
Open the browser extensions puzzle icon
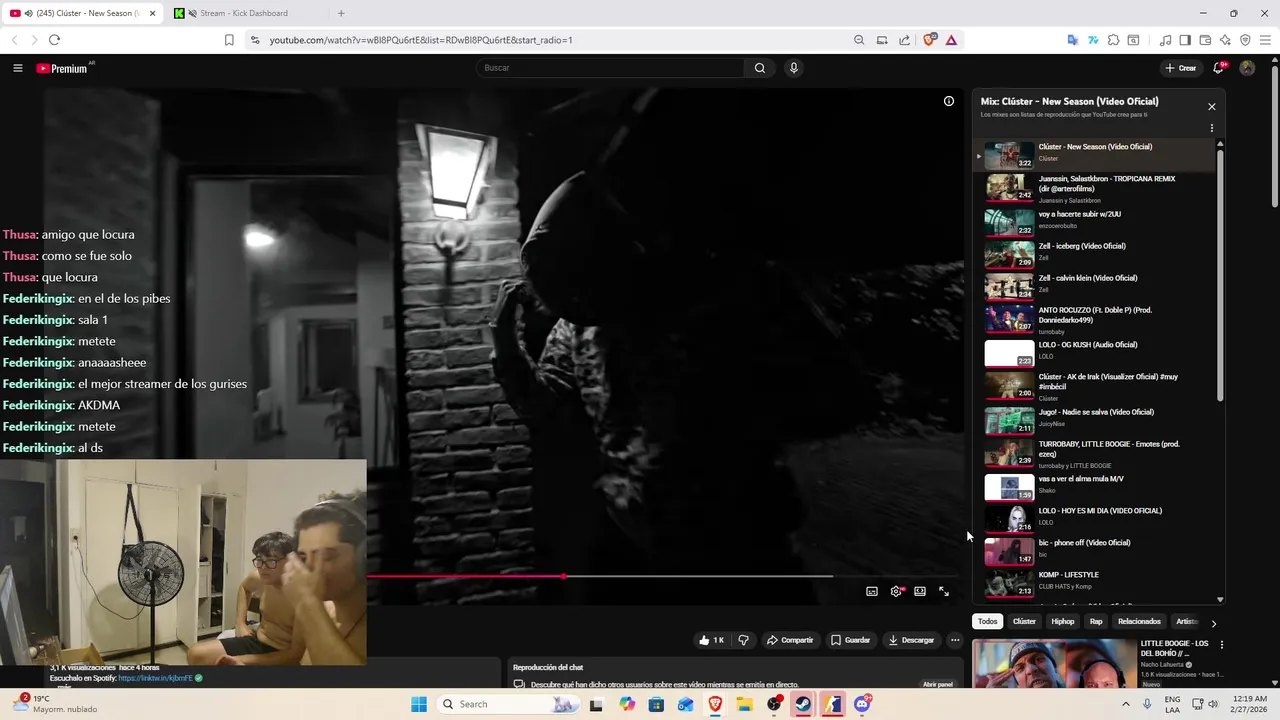click(x=1113, y=40)
